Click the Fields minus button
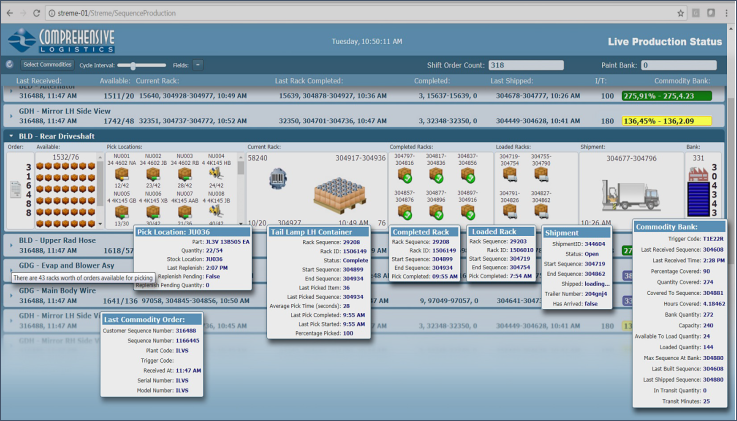Image resolution: width=737 pixels, height=421 pixels. pos(198,65)
